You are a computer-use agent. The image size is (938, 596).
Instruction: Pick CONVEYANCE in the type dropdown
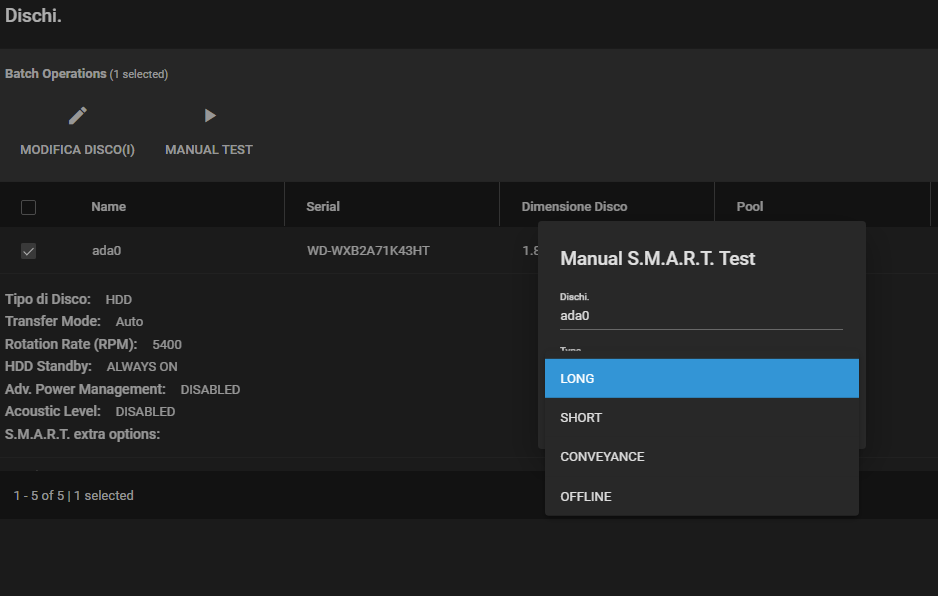tap(701, 457)
